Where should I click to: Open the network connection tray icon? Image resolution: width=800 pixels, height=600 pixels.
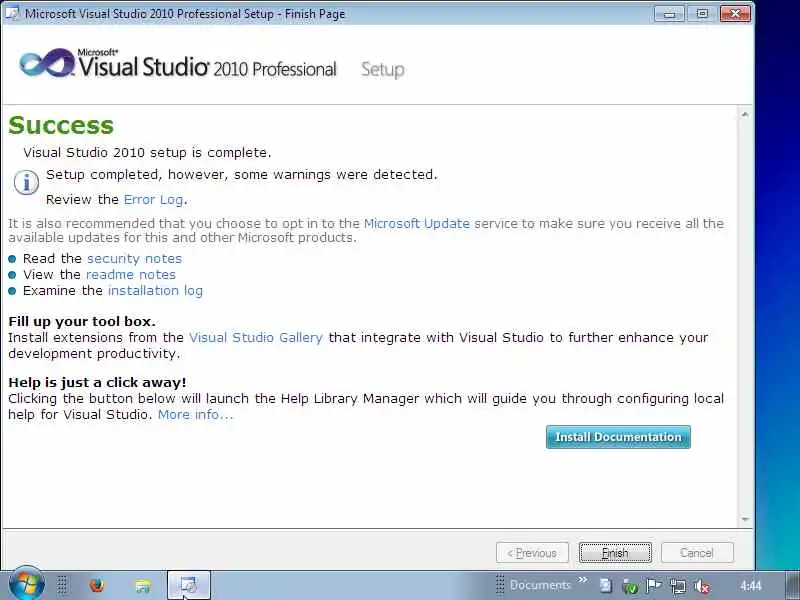tap(678, 586)
